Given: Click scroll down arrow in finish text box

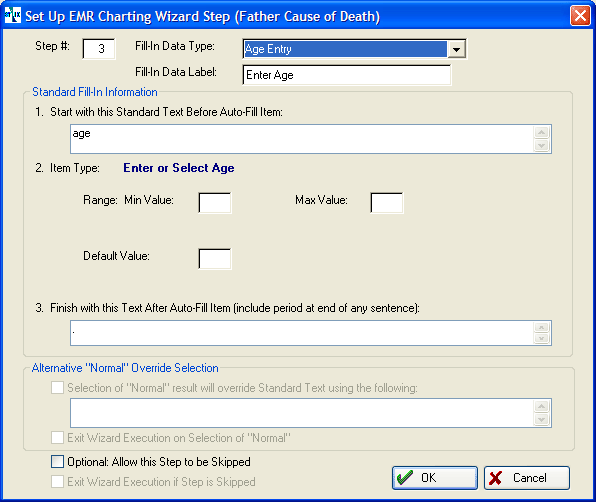Looking at the screenshot, I should (542, 338).
